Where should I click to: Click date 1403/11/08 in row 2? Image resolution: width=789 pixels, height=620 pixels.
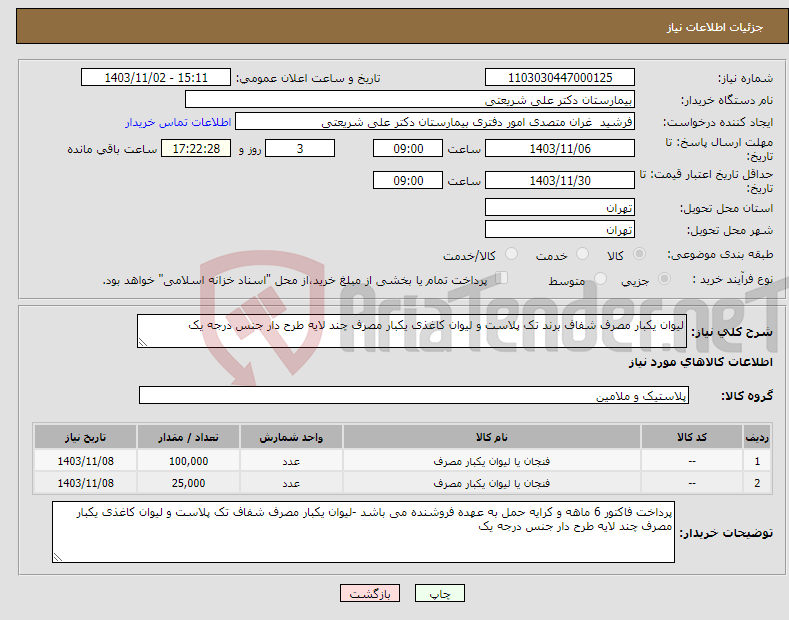coord(86,483)
